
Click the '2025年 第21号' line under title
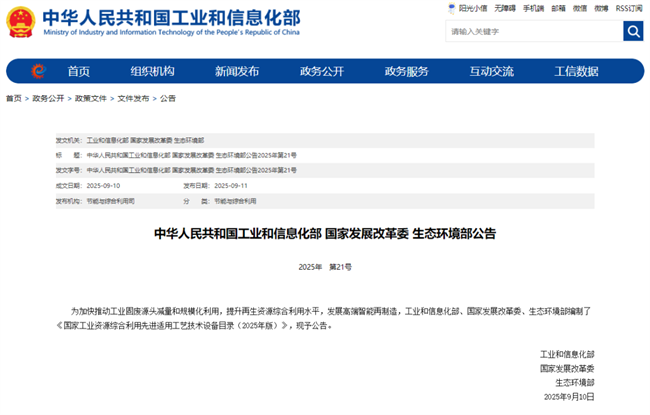coord(325,267)
